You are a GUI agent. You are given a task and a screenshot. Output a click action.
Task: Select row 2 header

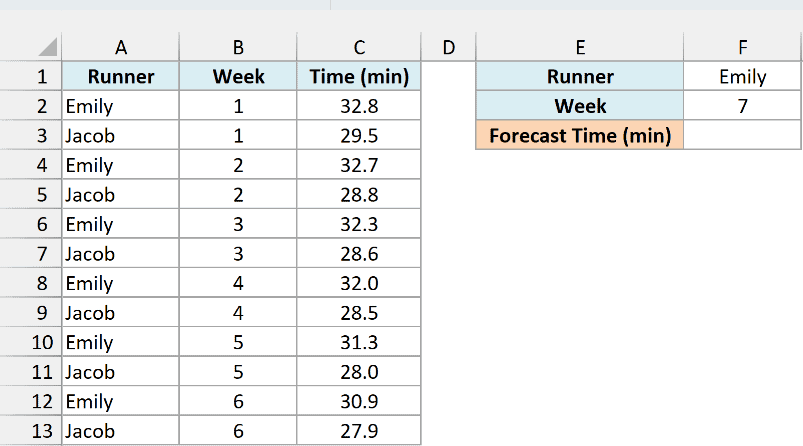[x=31, y=106]
